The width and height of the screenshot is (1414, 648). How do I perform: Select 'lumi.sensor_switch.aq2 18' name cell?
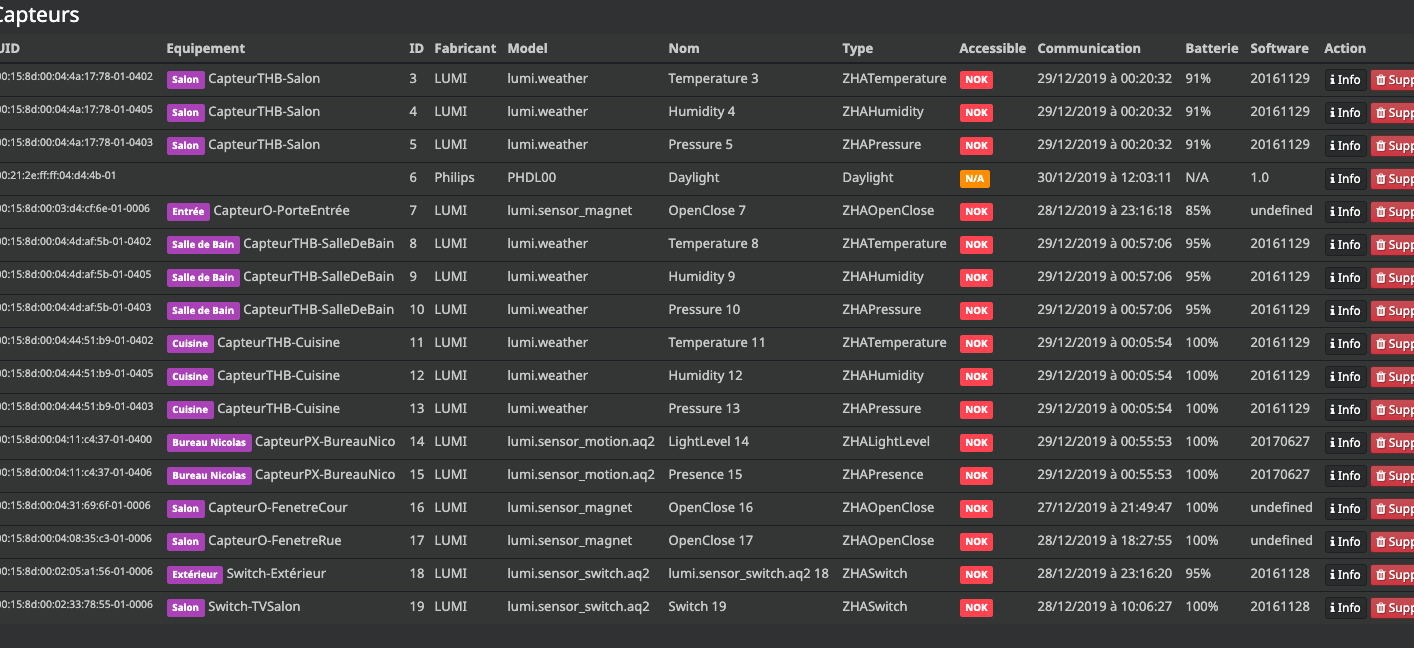coord(749,574)
